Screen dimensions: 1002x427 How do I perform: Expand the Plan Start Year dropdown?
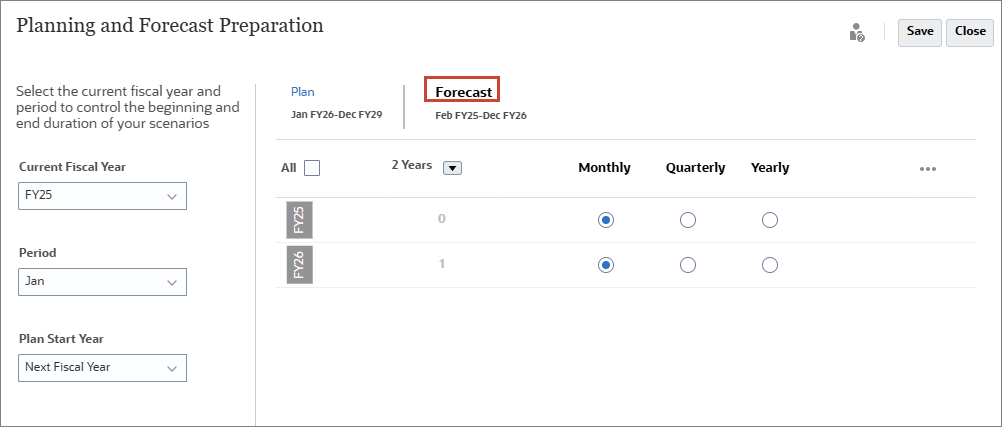click(x=102, y=368)
